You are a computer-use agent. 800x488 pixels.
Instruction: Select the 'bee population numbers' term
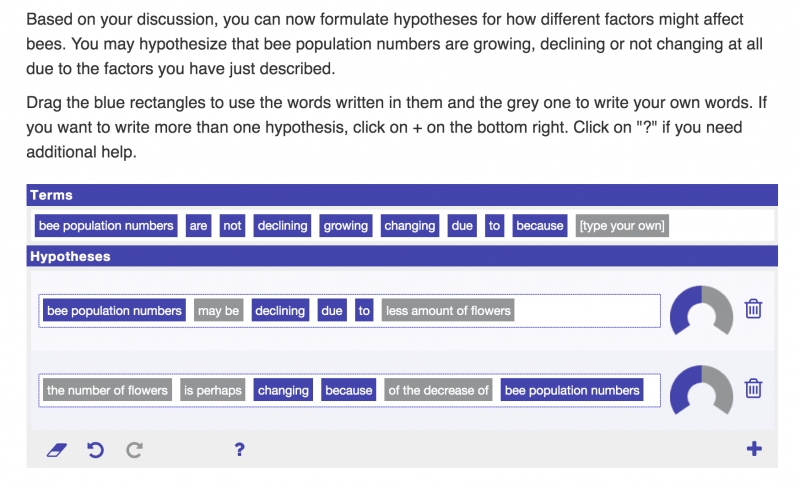(x=106, y=226)
